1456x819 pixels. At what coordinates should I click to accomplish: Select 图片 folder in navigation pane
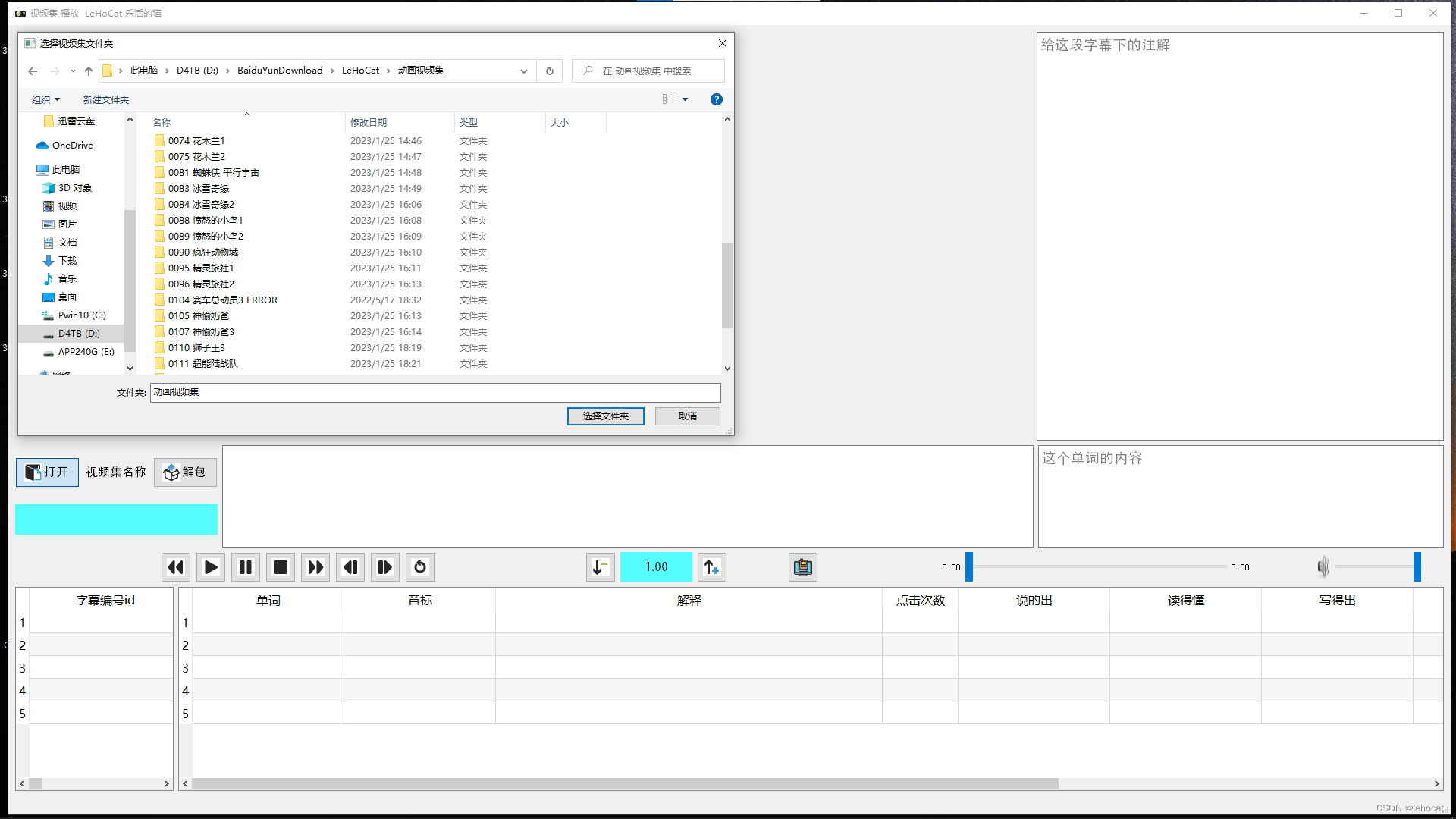(x=67, y=224)
